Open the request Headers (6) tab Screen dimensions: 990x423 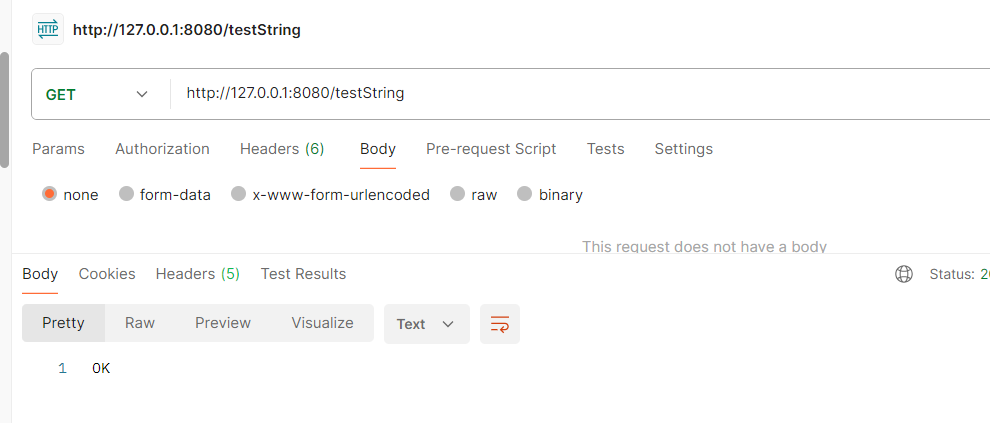(282, 149)
